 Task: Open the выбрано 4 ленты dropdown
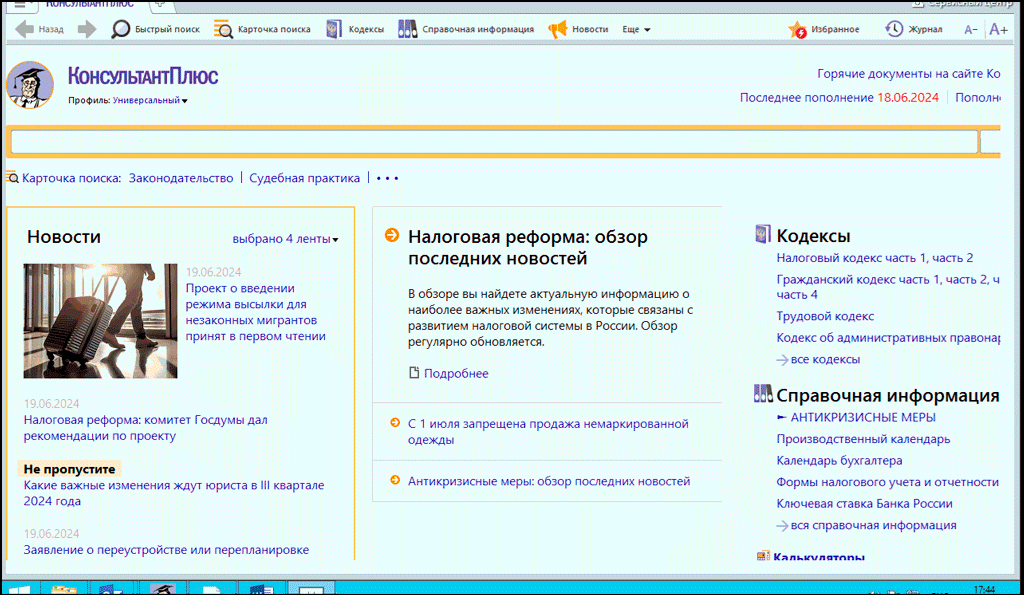click(285, 239)
